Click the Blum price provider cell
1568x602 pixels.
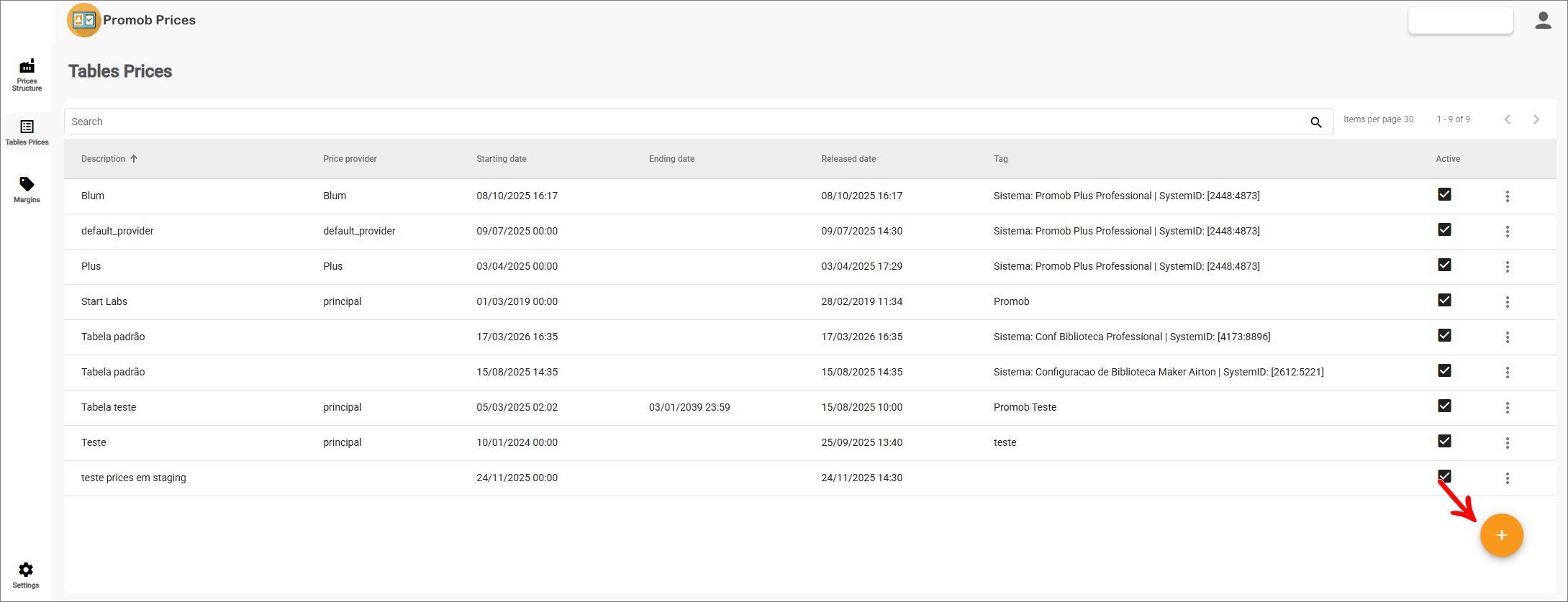[x=335, y=196]
